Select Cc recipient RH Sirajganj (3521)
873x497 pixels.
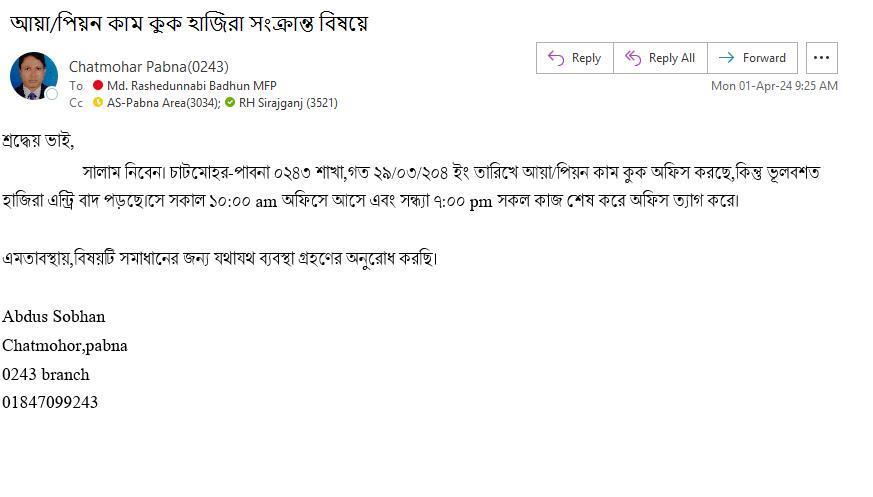(x=288, y=102)
